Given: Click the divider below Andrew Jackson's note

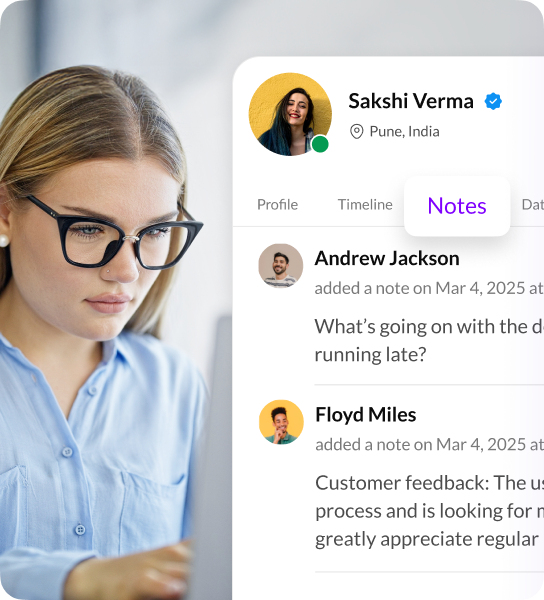Looking at the screenshot, I should [429, 384].
